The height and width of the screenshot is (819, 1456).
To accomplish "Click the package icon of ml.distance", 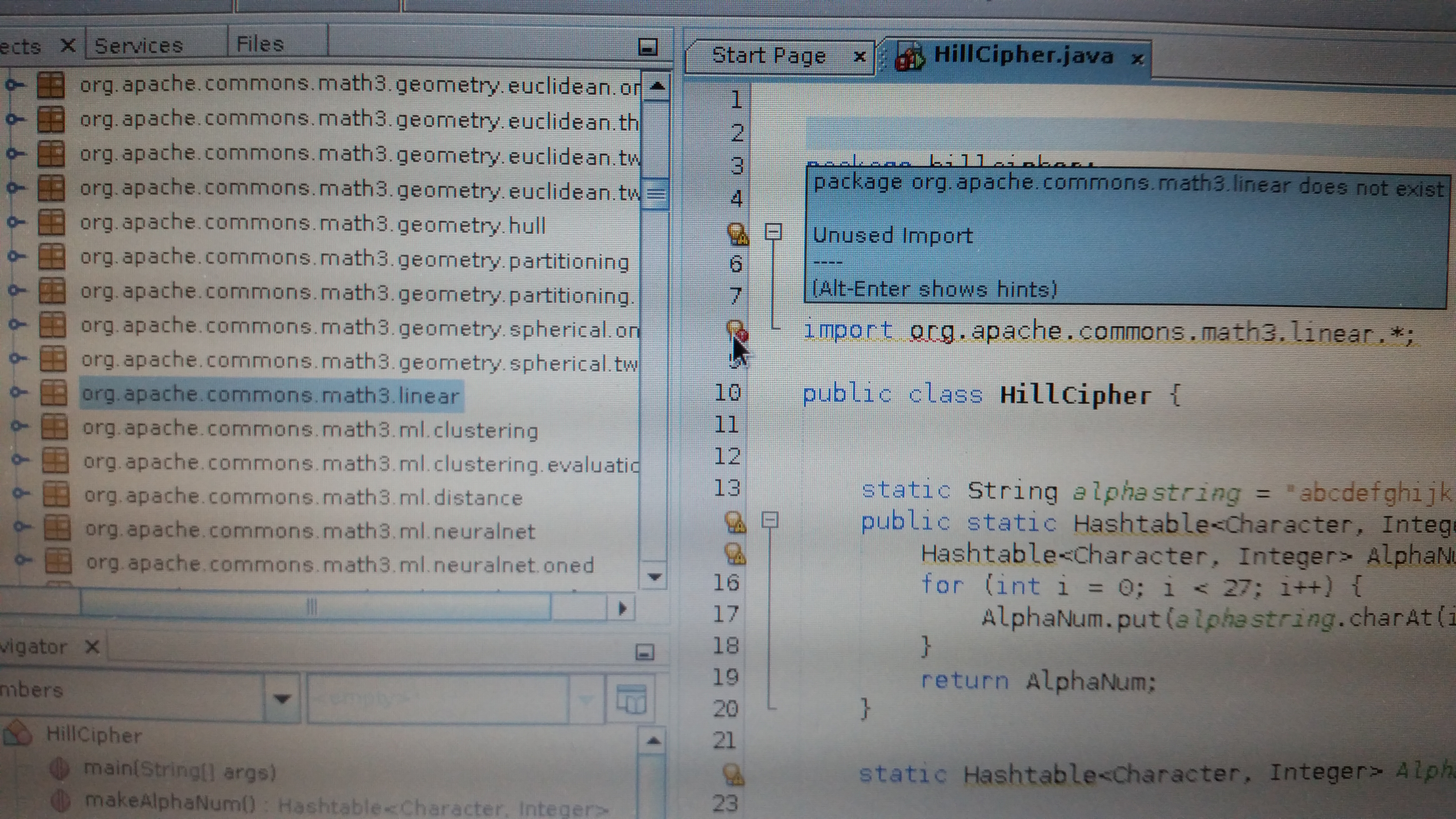I will (x=56, y=494).
